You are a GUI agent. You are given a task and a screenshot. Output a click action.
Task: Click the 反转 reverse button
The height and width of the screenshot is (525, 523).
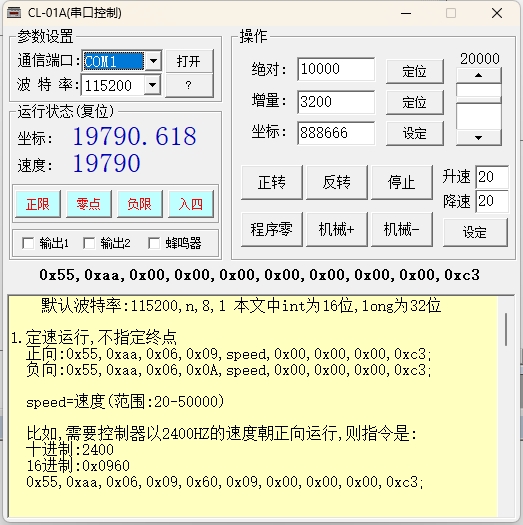click(x=337, y=182)
